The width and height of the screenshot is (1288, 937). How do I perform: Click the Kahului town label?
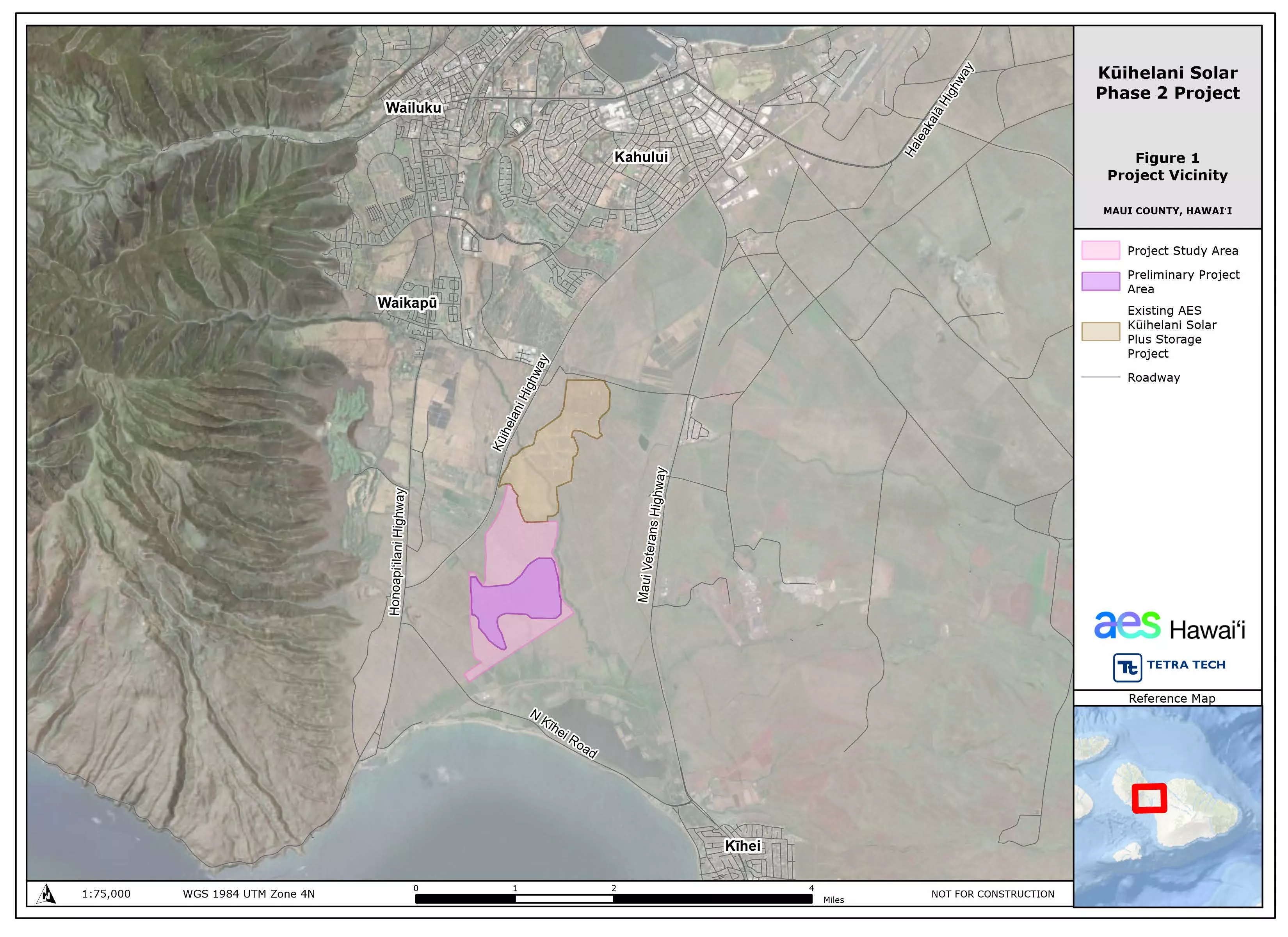641,157
